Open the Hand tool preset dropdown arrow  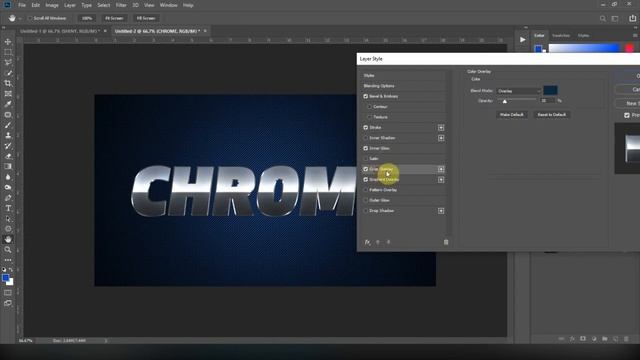pyautogui.click(x=20, y=18)
